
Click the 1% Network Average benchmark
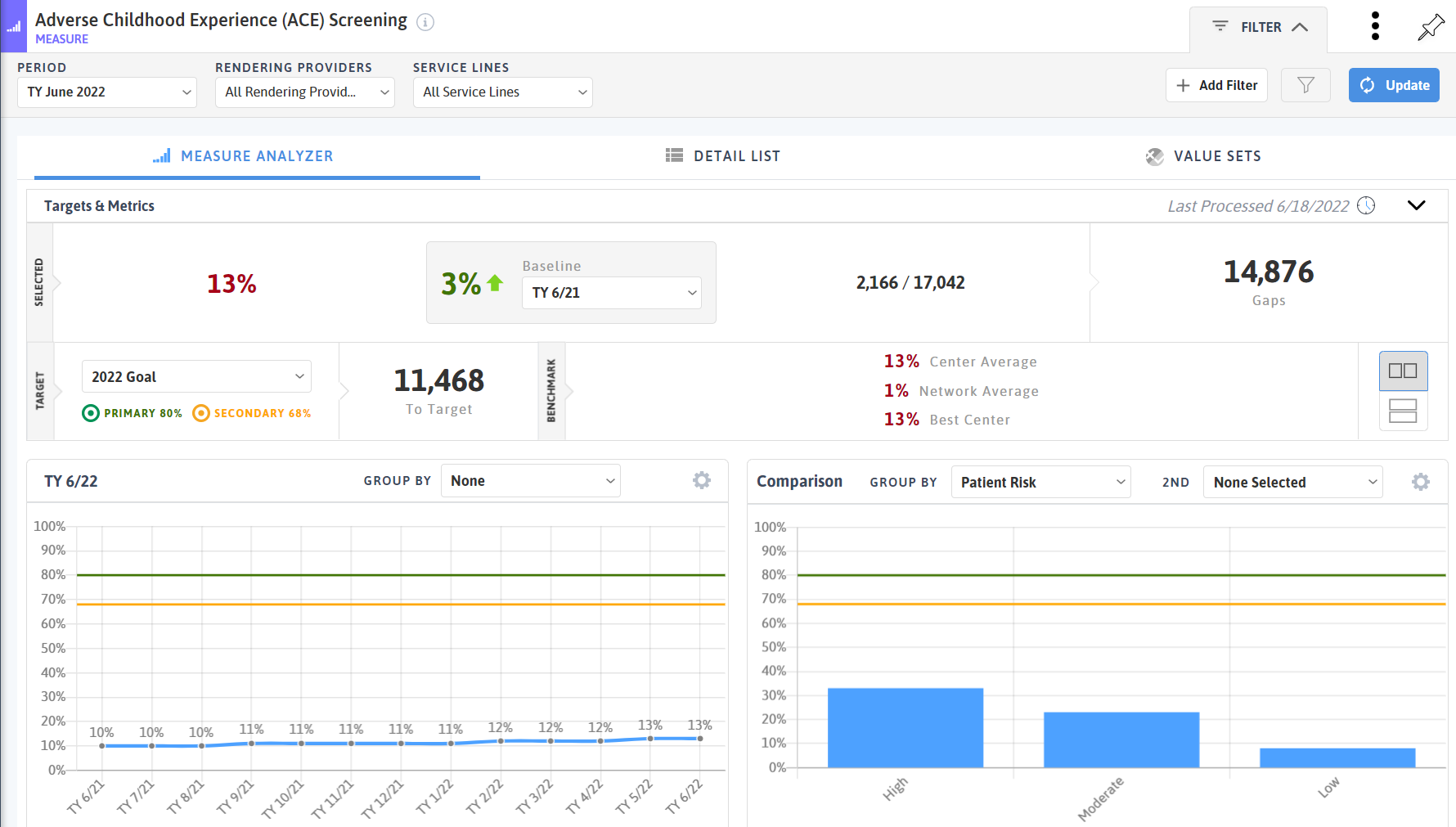click(x=961, y=391)
